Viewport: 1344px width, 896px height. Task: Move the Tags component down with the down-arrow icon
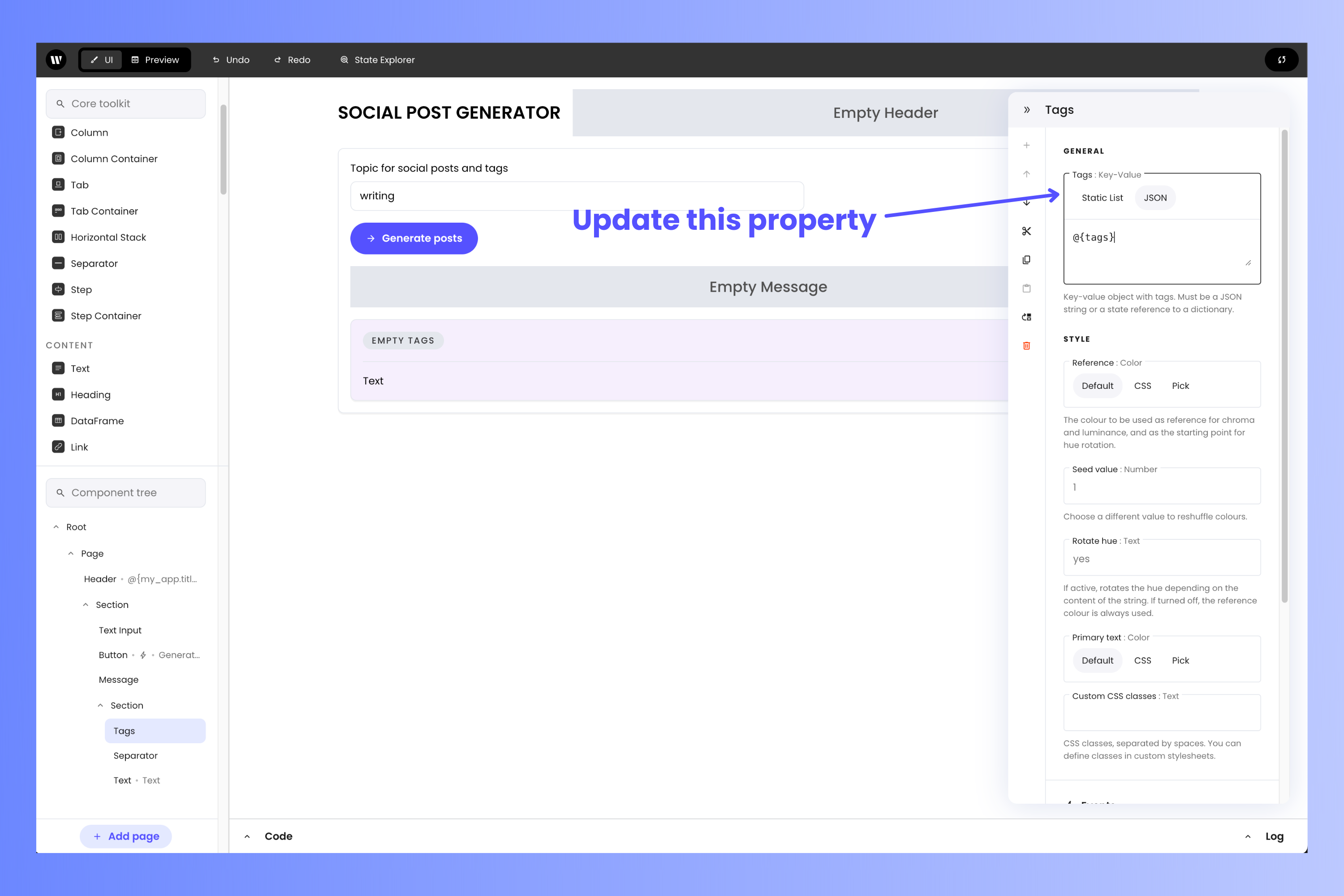pyautogui.click(x=1027, y=202)
